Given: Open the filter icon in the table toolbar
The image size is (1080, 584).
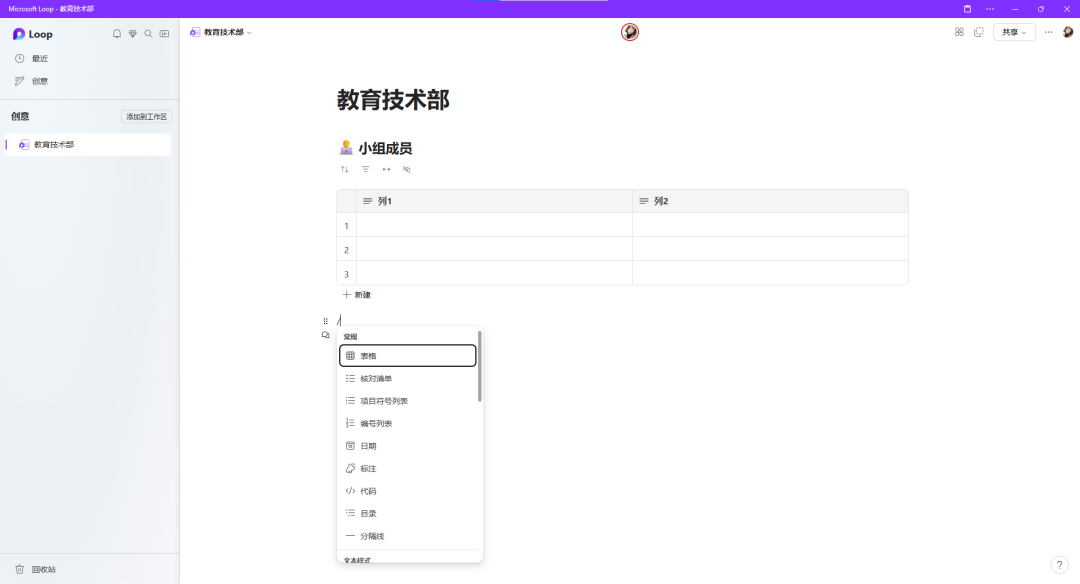Looking at the screenshot, I should point(366,169).
